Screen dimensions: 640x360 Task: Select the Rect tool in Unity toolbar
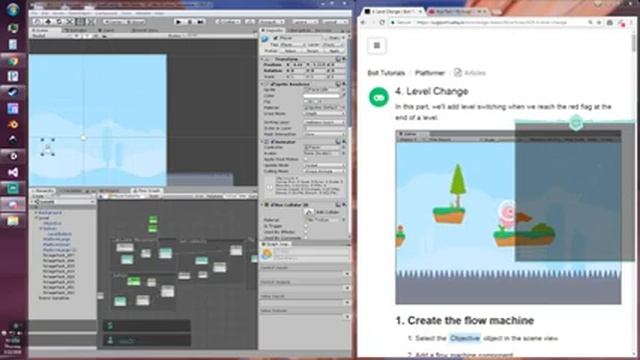coord(80,21)
